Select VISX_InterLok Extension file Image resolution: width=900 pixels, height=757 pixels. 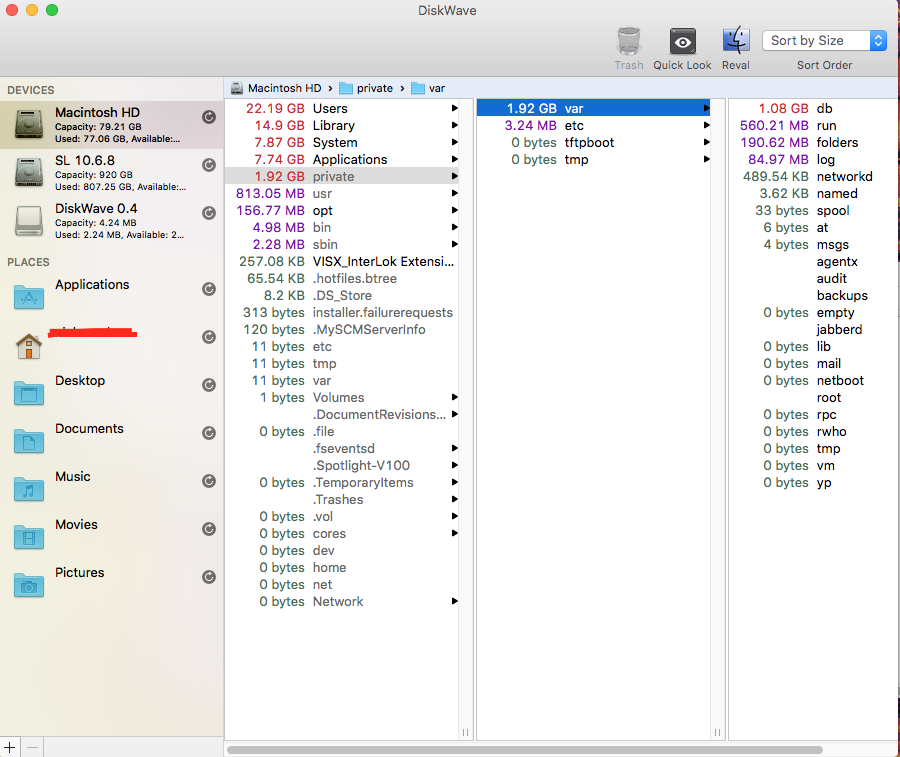pos(342,261)
